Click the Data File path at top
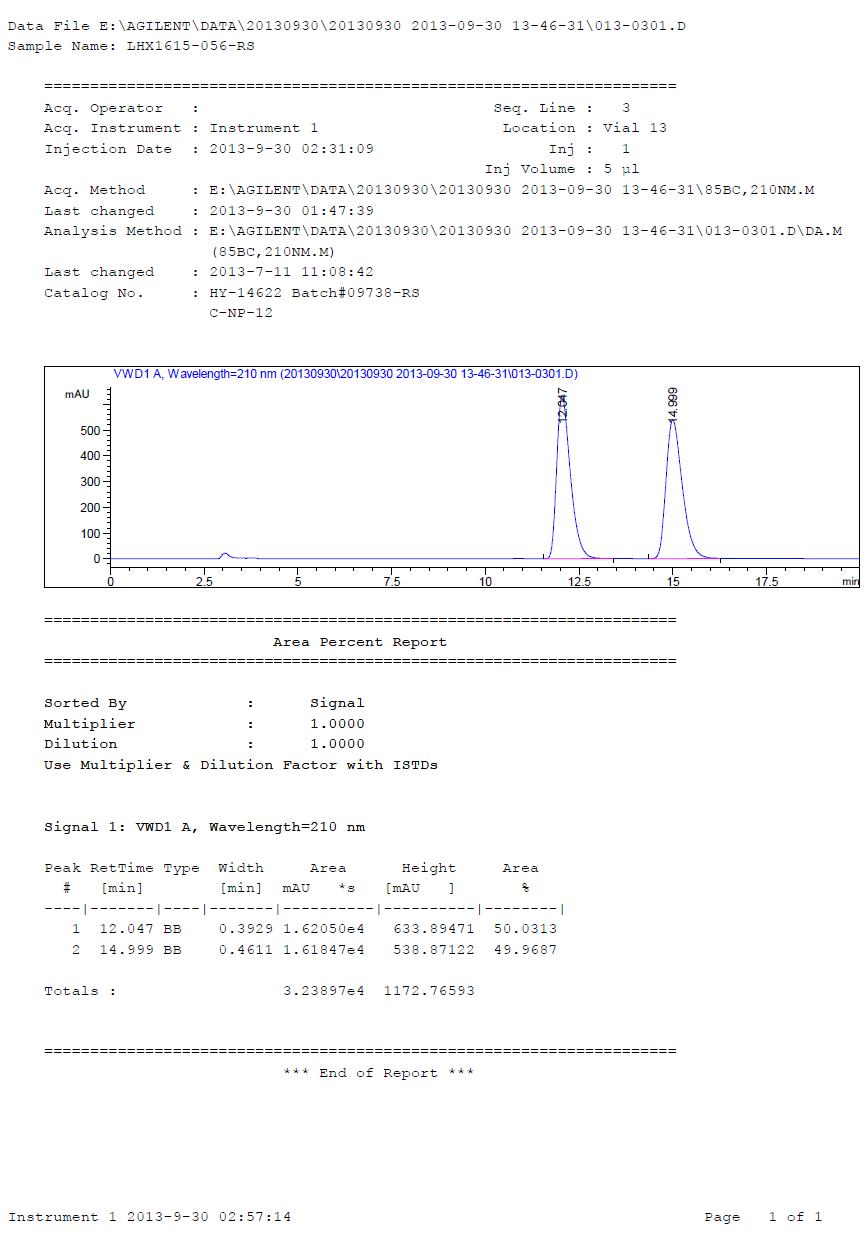 (x=346, y=25)
